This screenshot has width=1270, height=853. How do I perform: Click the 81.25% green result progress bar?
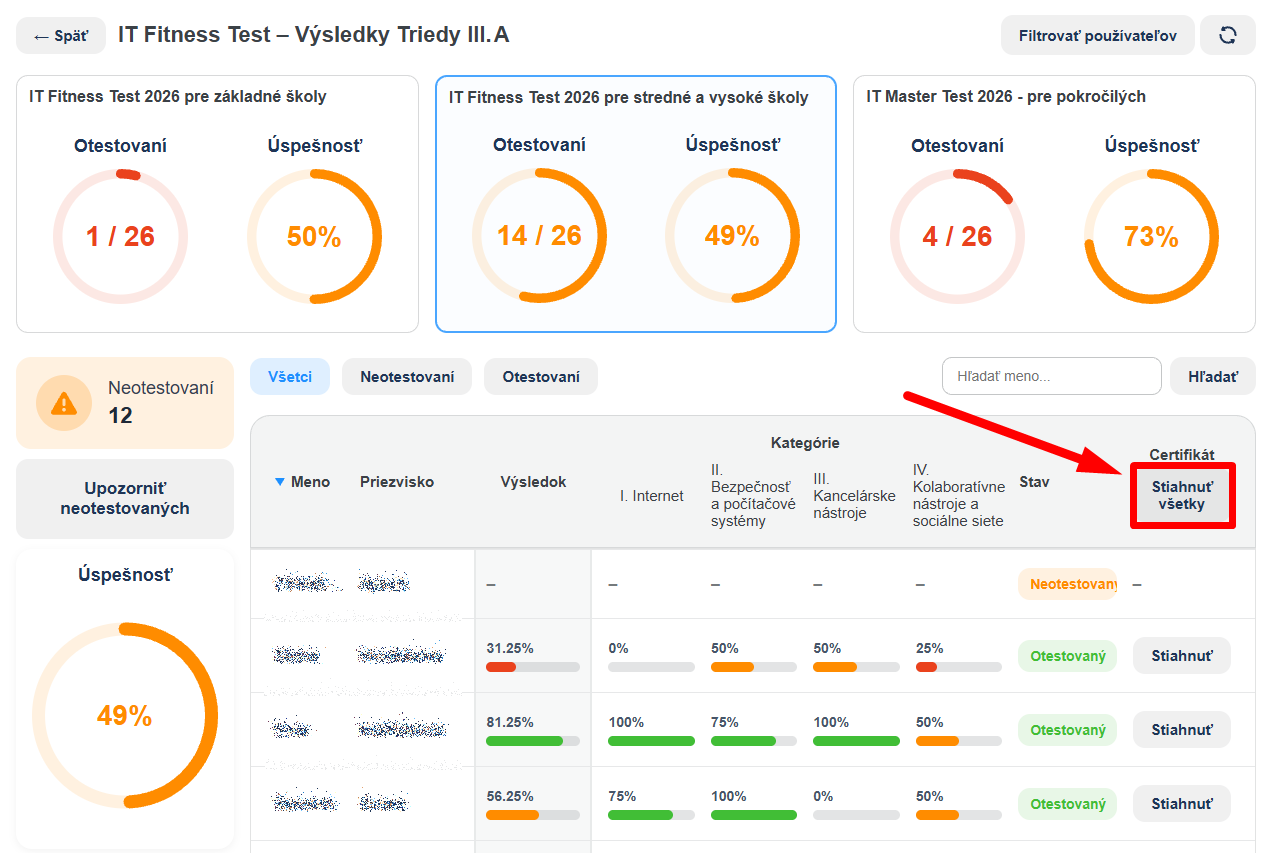pyautogui.click(x=533, y=741)
